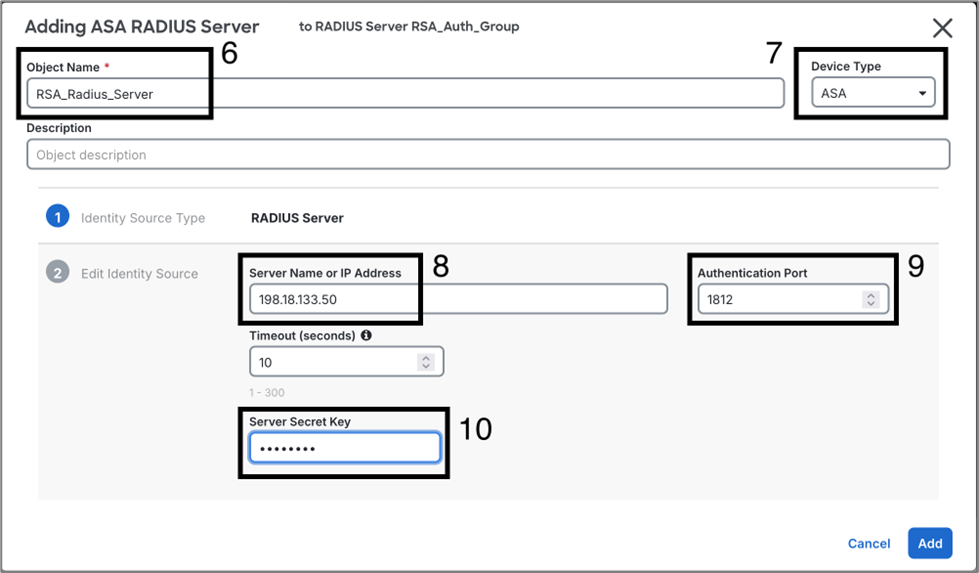Decrement the Timeout seconds using down arrow
Image resolution: width=979 pixels, height=573 pixels.
pos(426,367)
